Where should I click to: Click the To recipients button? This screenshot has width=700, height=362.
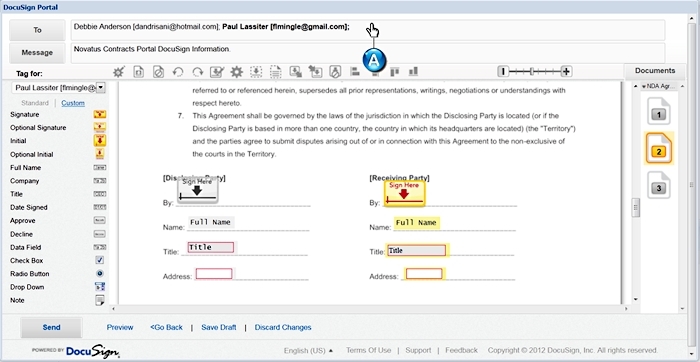pos(37,30)
